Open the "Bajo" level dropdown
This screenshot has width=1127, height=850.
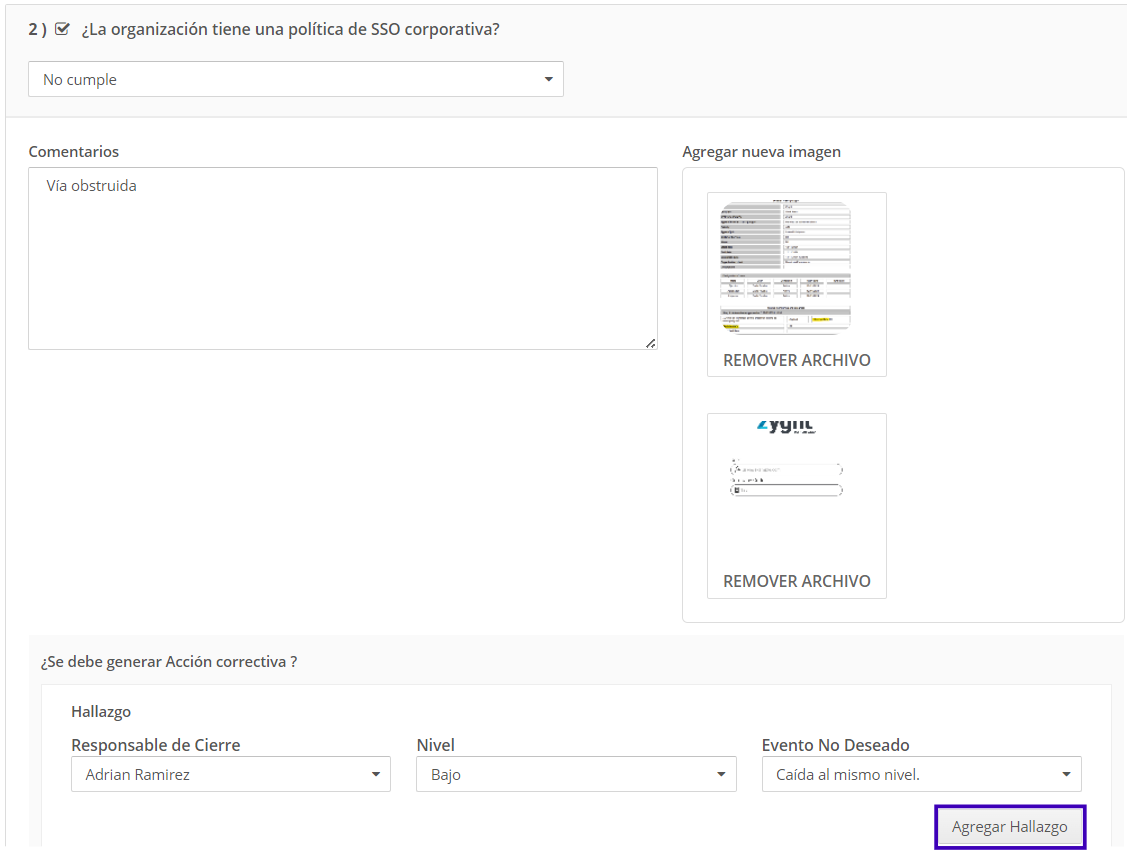[576, 773]
